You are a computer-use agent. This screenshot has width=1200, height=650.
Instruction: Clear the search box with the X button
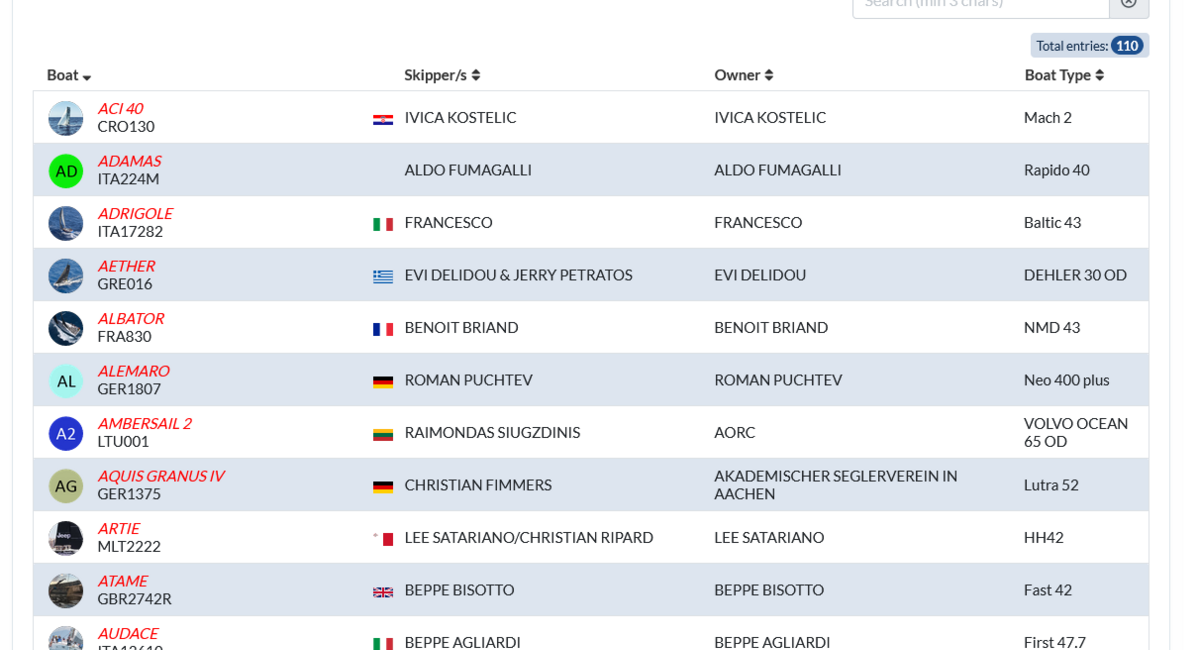tap(1129, 3)
